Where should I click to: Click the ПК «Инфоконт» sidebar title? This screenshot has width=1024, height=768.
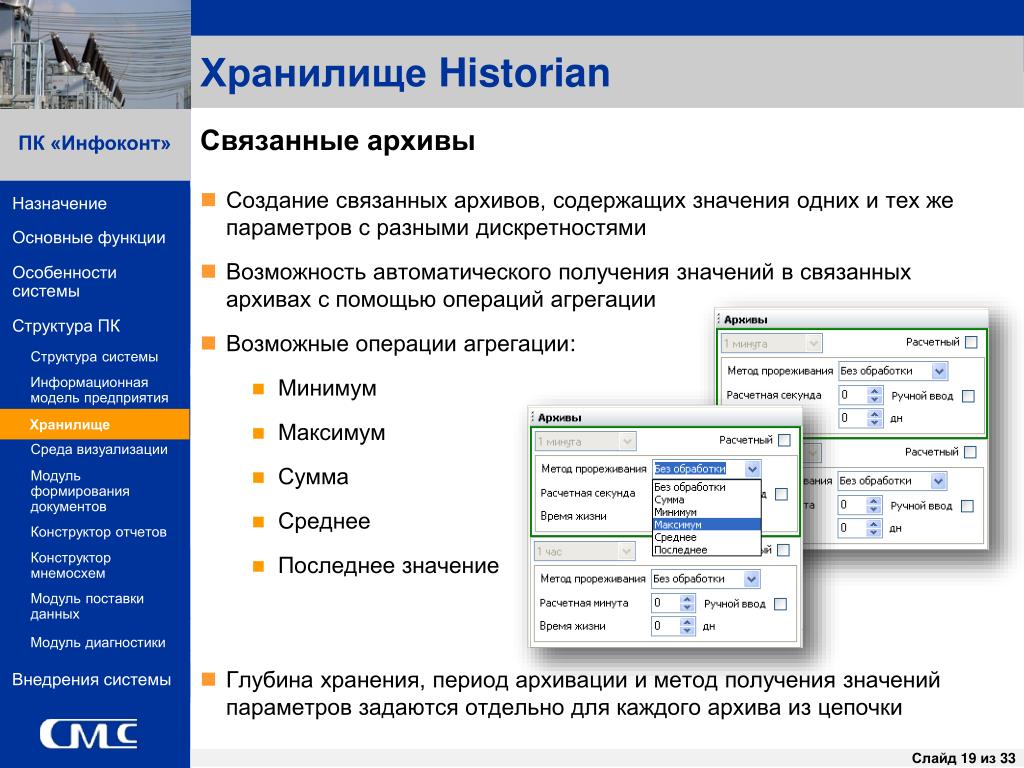(95, 143)
